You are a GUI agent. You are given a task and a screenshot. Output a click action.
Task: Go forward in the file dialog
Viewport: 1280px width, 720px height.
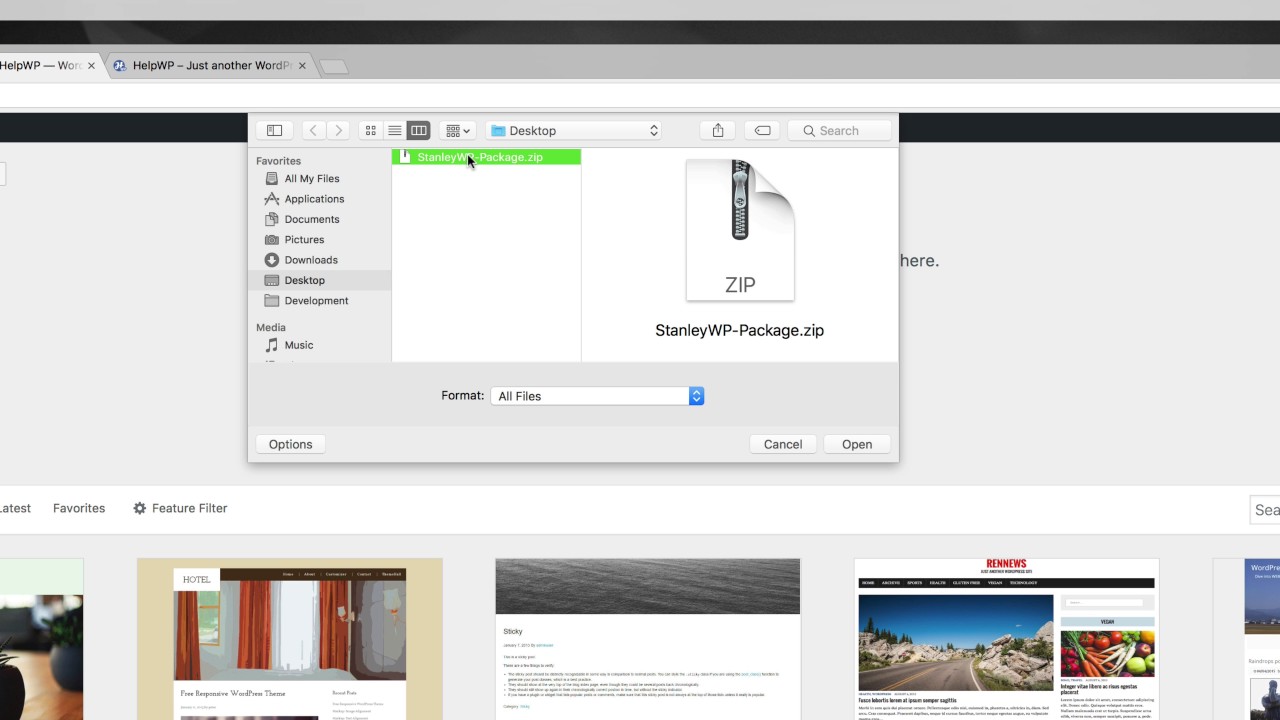click(x=338, y=130)
